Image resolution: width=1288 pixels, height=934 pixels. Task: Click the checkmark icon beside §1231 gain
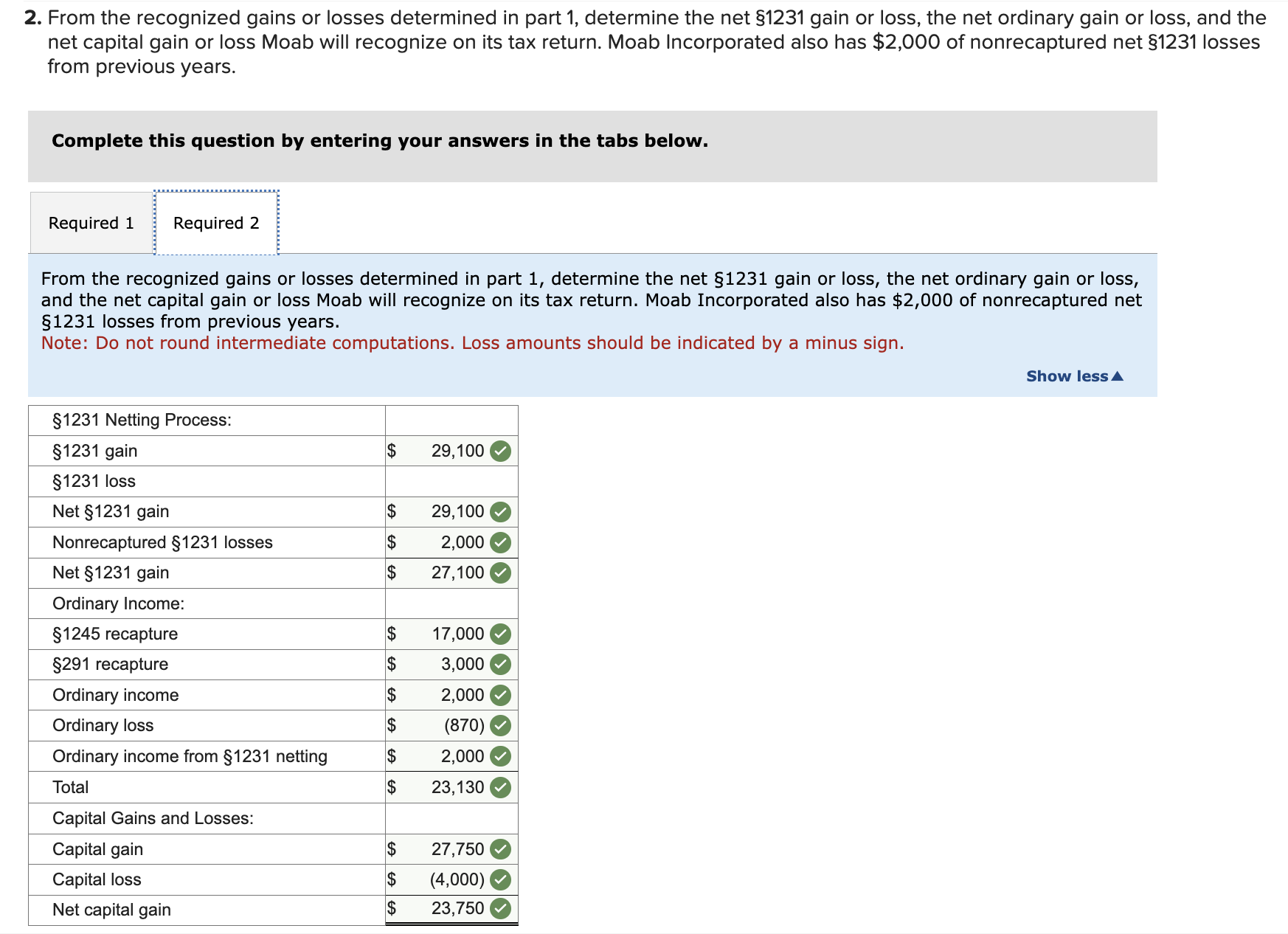point(500,451)
